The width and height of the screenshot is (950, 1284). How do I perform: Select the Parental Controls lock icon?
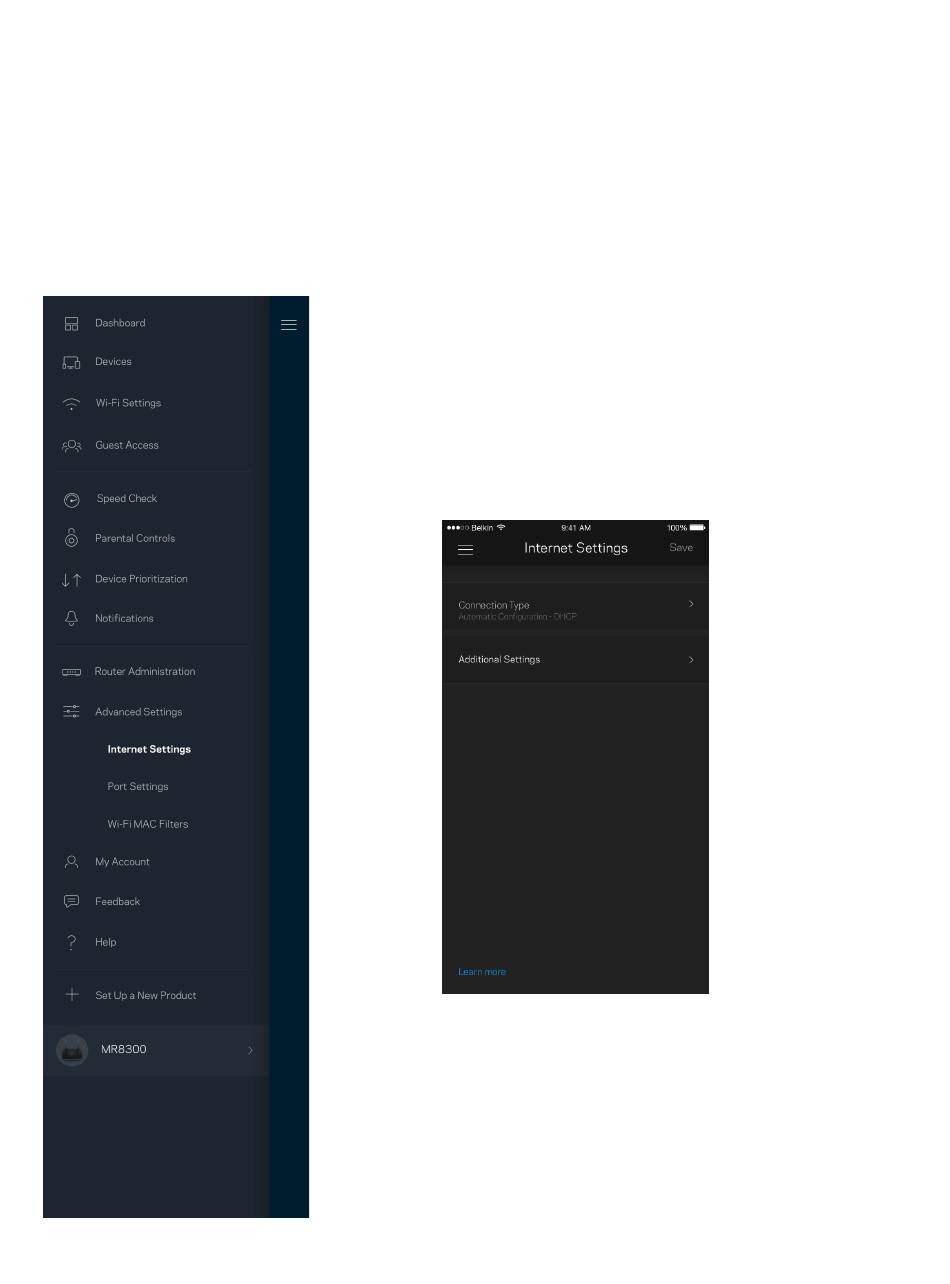71,538
